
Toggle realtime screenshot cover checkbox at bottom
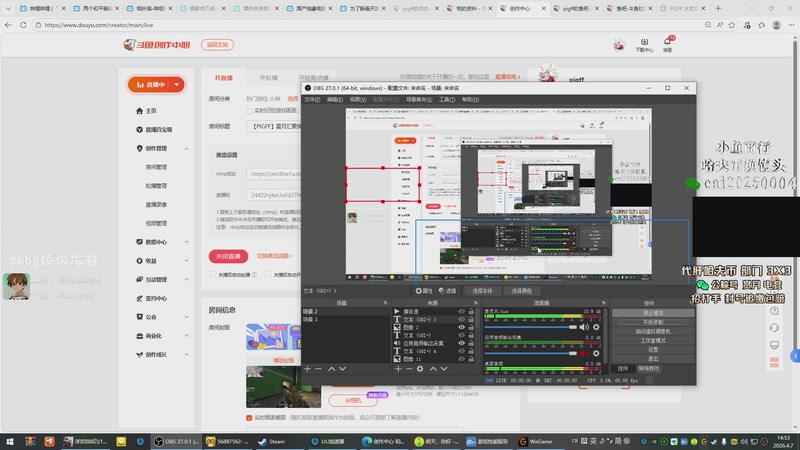249,418
